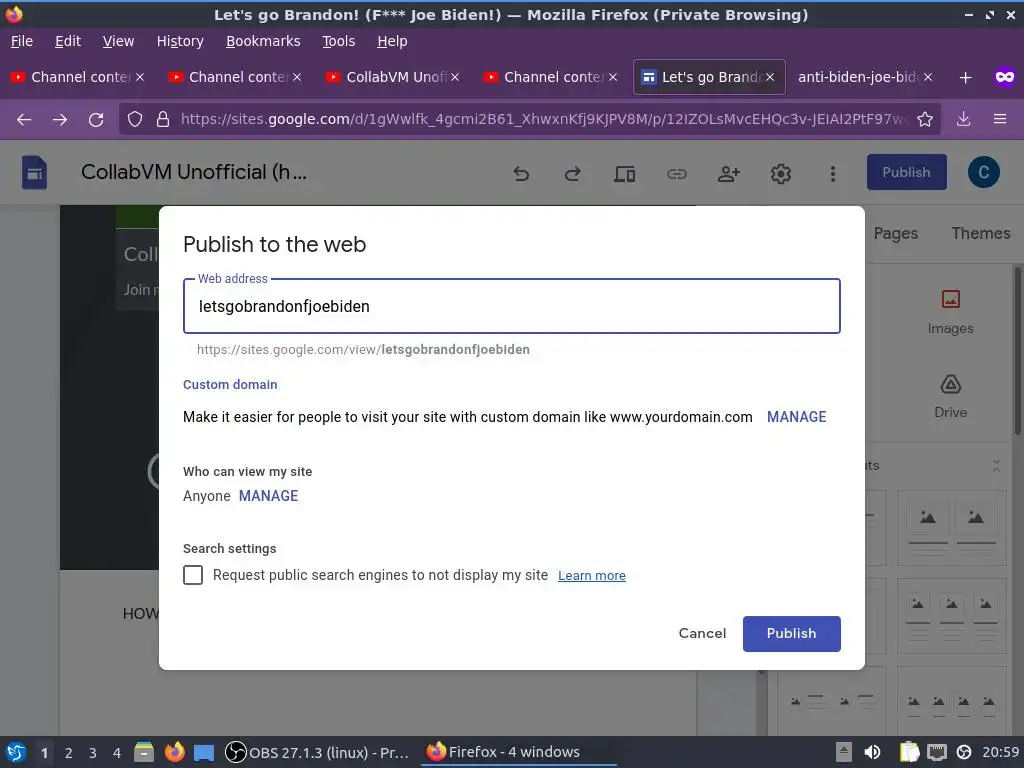This screenshot has width=1024, height=768.
Task: Click the Google Sites logo icon
Action: click(34, 172)
